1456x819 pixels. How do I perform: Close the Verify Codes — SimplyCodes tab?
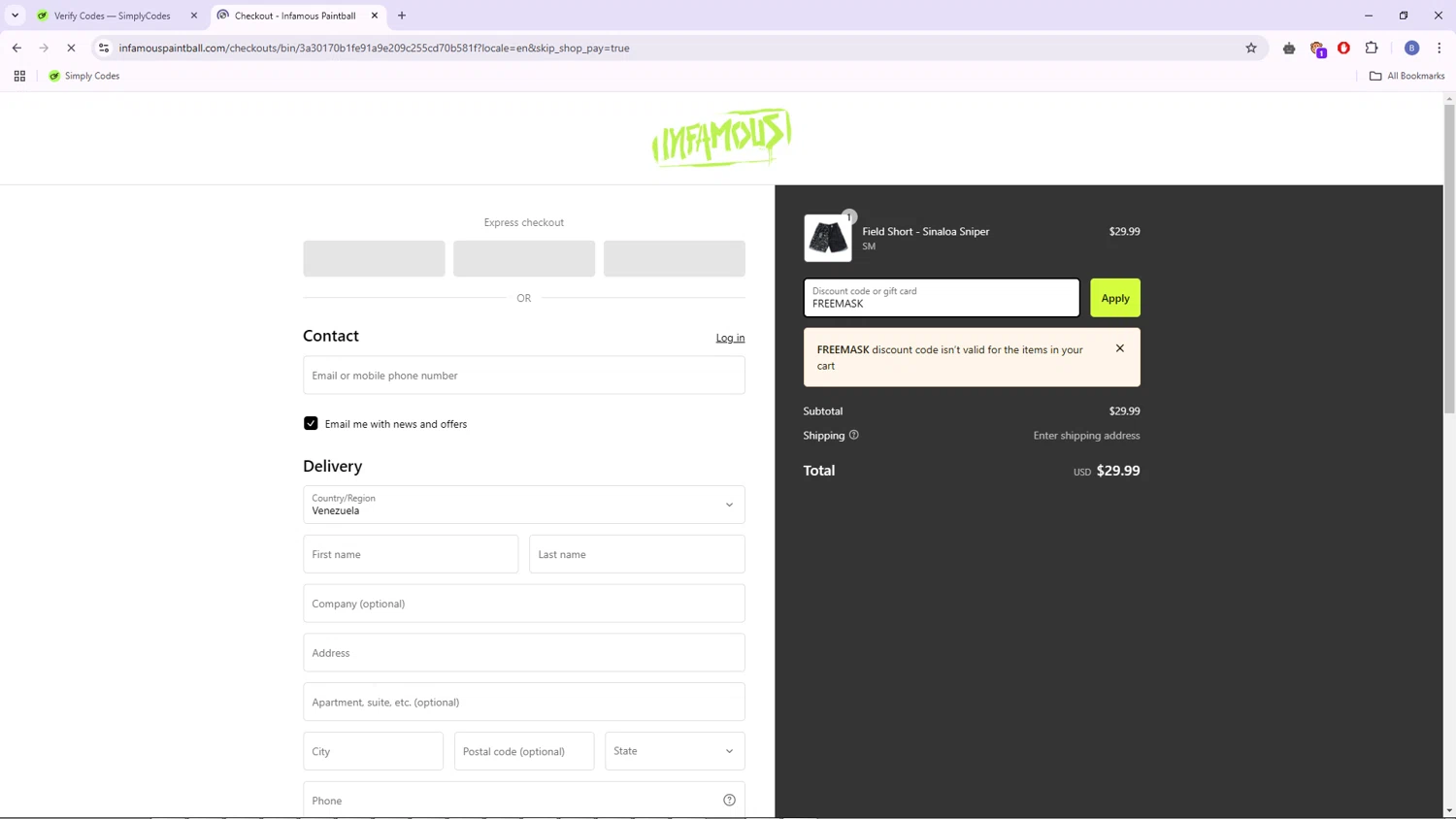click(194, 16)
